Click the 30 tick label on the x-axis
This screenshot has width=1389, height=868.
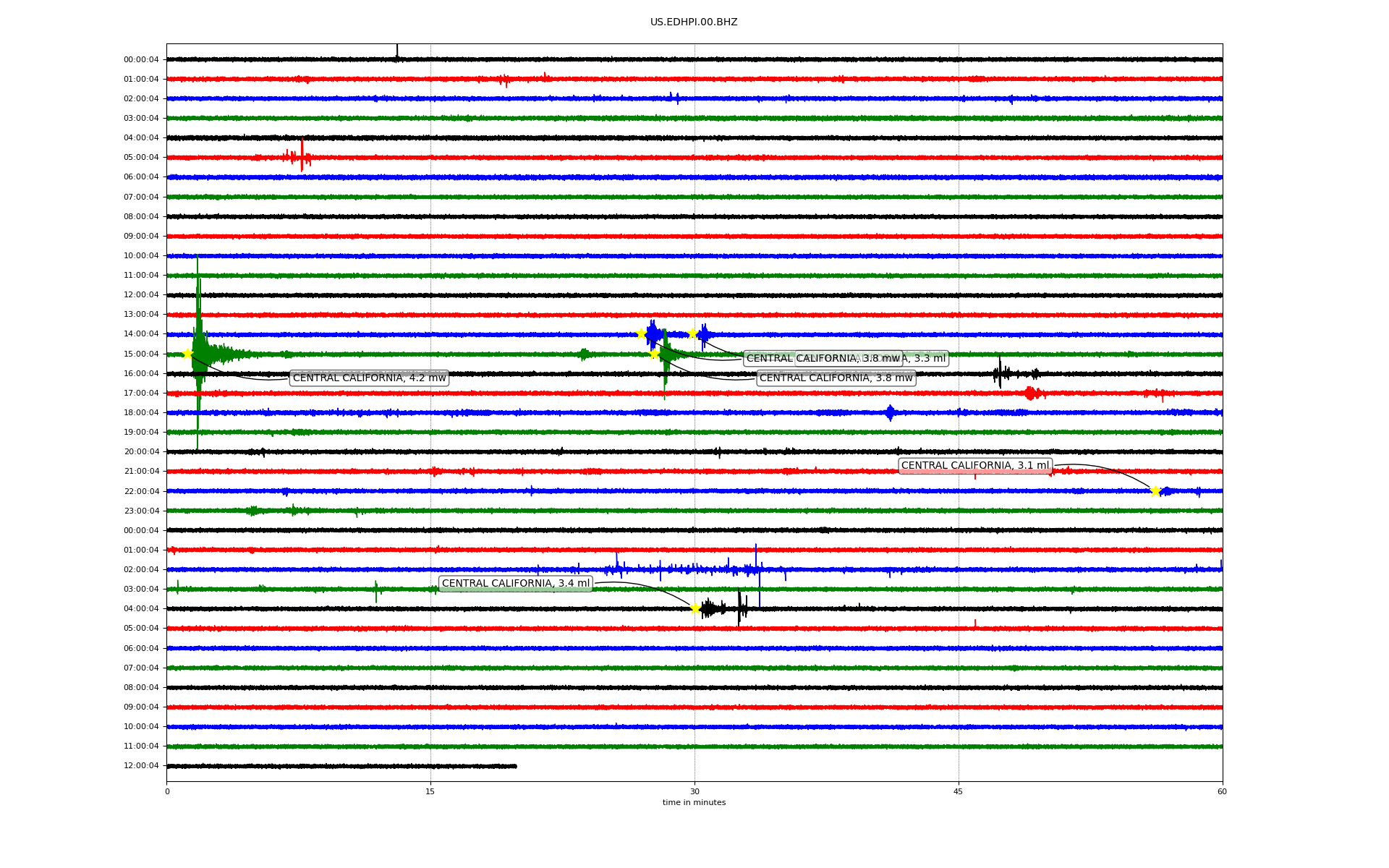(x=694, y=791)
